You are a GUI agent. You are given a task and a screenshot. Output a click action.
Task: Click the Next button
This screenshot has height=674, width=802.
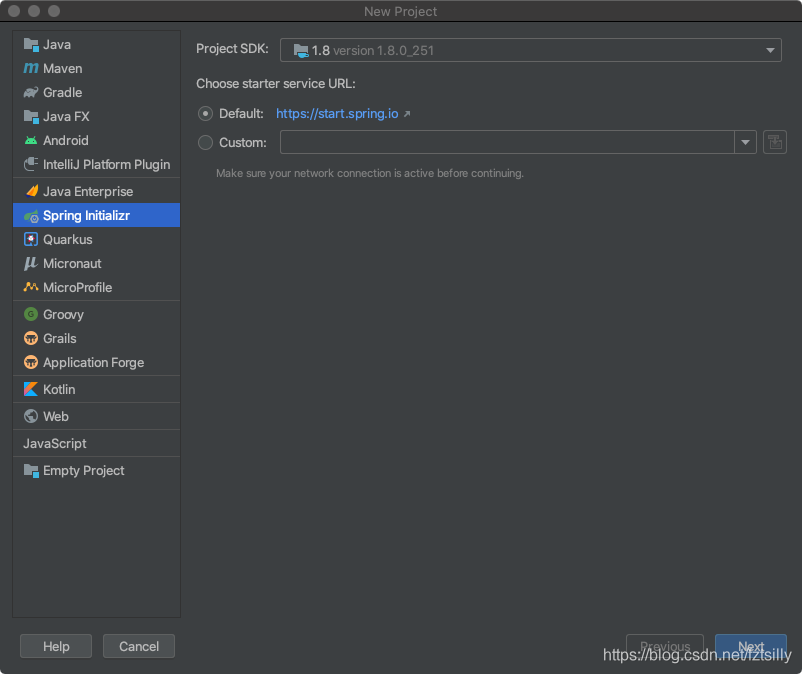pos(750,646)
